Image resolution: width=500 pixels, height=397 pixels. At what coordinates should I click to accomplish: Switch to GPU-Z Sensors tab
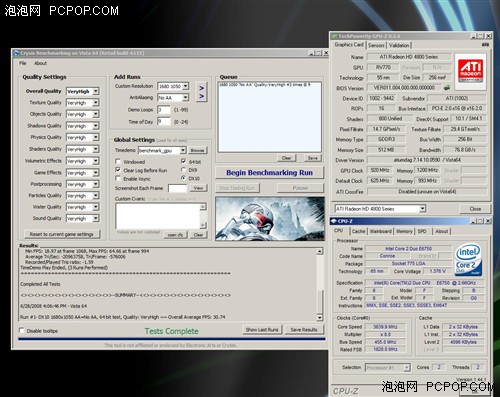coord(376,45)
